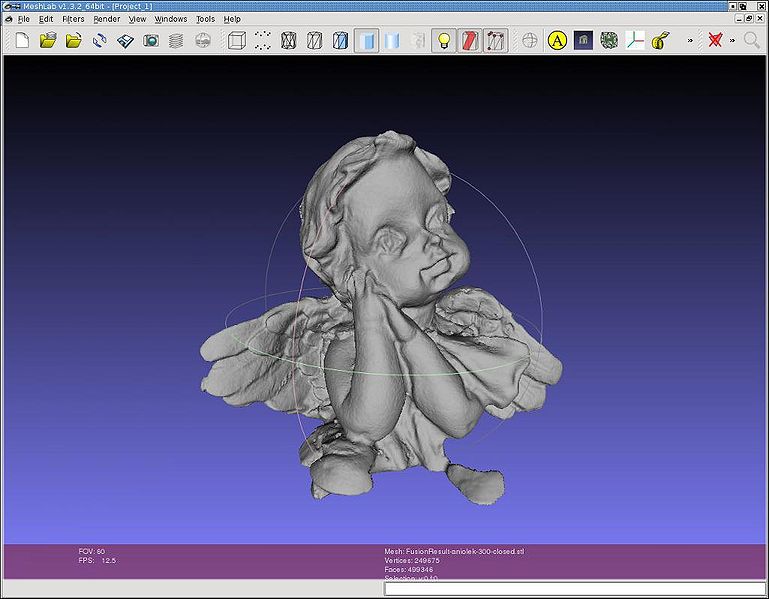
Task: Open the Windows menu
Action: point(171,19)
